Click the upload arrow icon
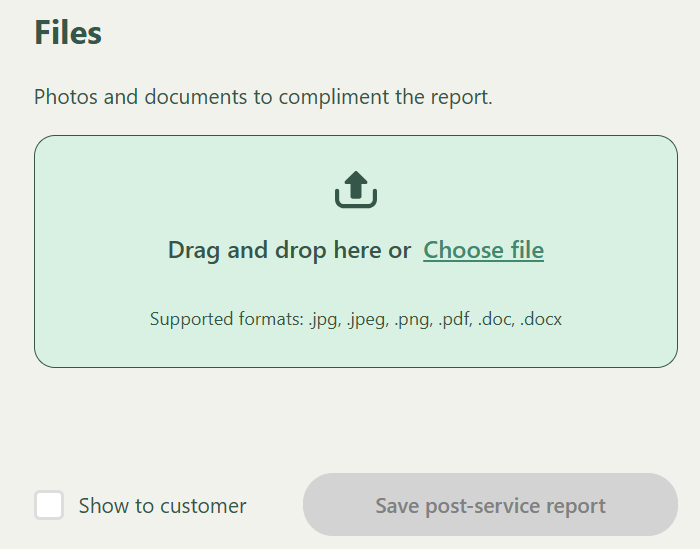 point(356,185)
